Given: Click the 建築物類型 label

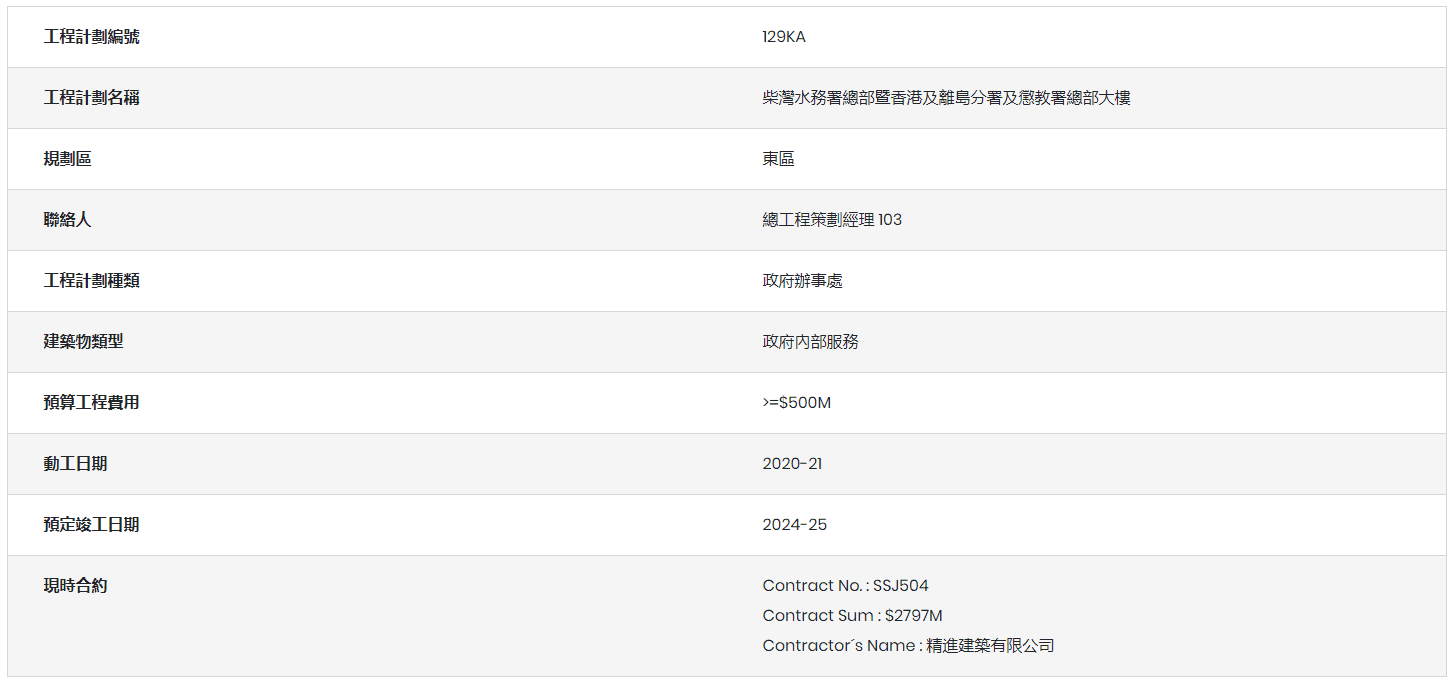Looking at the screenshot, I should 83,342.
